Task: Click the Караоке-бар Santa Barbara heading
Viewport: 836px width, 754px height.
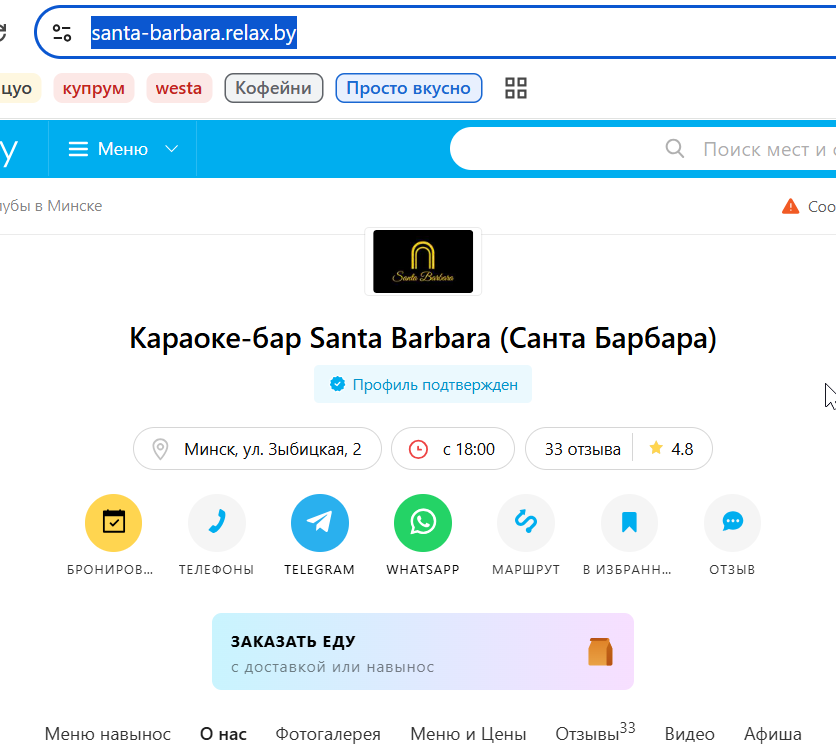Action: click(423, 338)
